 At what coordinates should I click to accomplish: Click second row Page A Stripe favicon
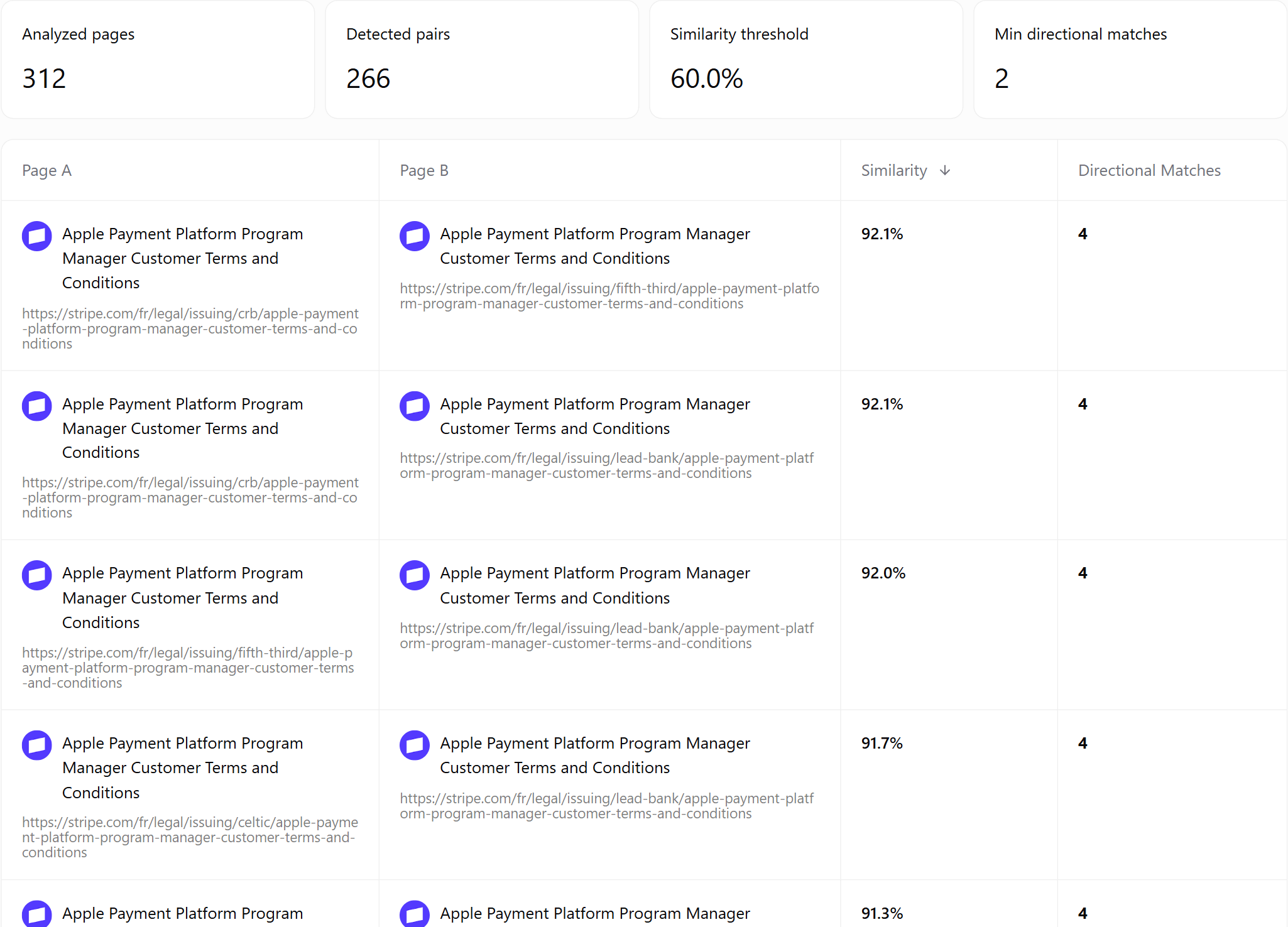37,406
